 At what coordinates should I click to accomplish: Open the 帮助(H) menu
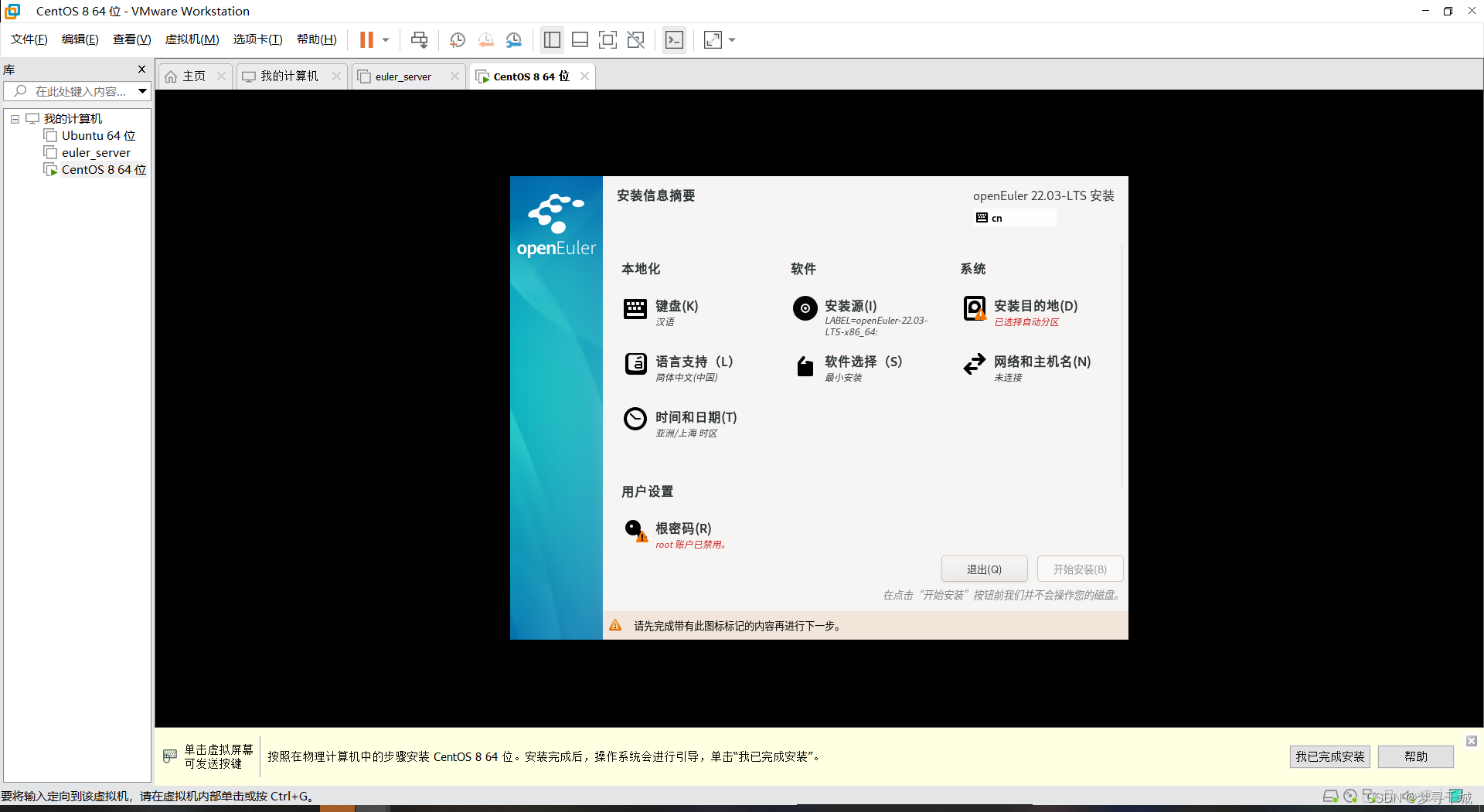tap(316, 39)
